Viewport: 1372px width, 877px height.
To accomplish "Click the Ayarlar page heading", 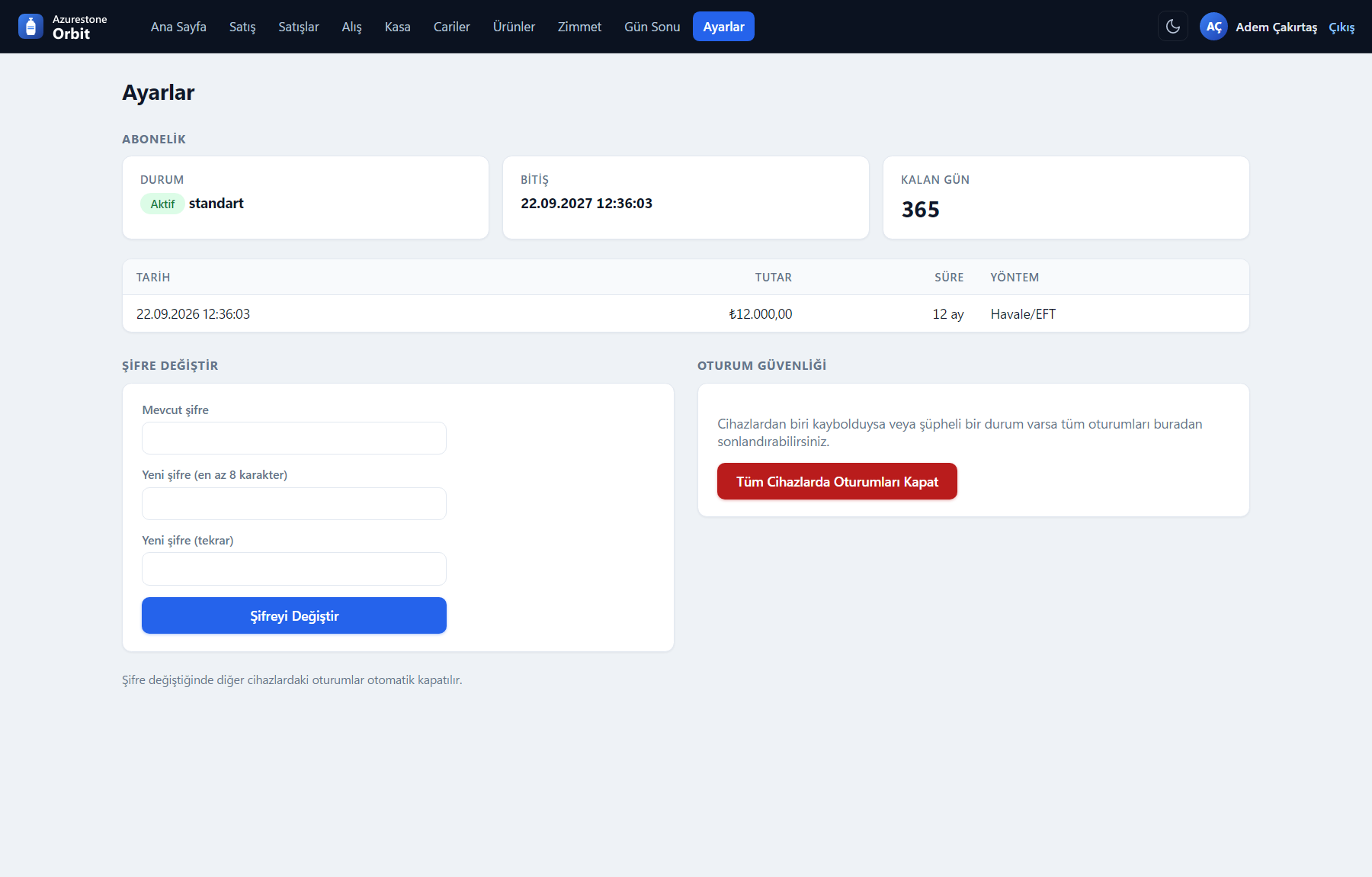I will point(159,92).
